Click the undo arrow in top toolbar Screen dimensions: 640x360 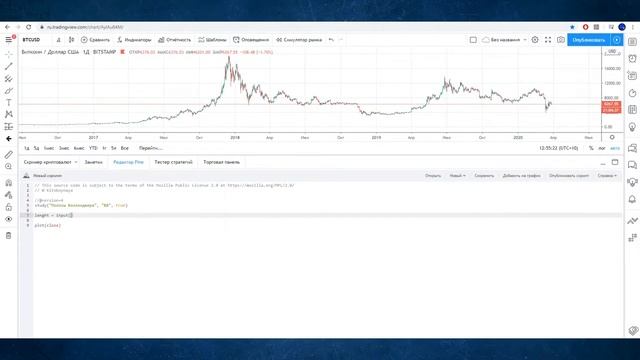coord(331,40)
